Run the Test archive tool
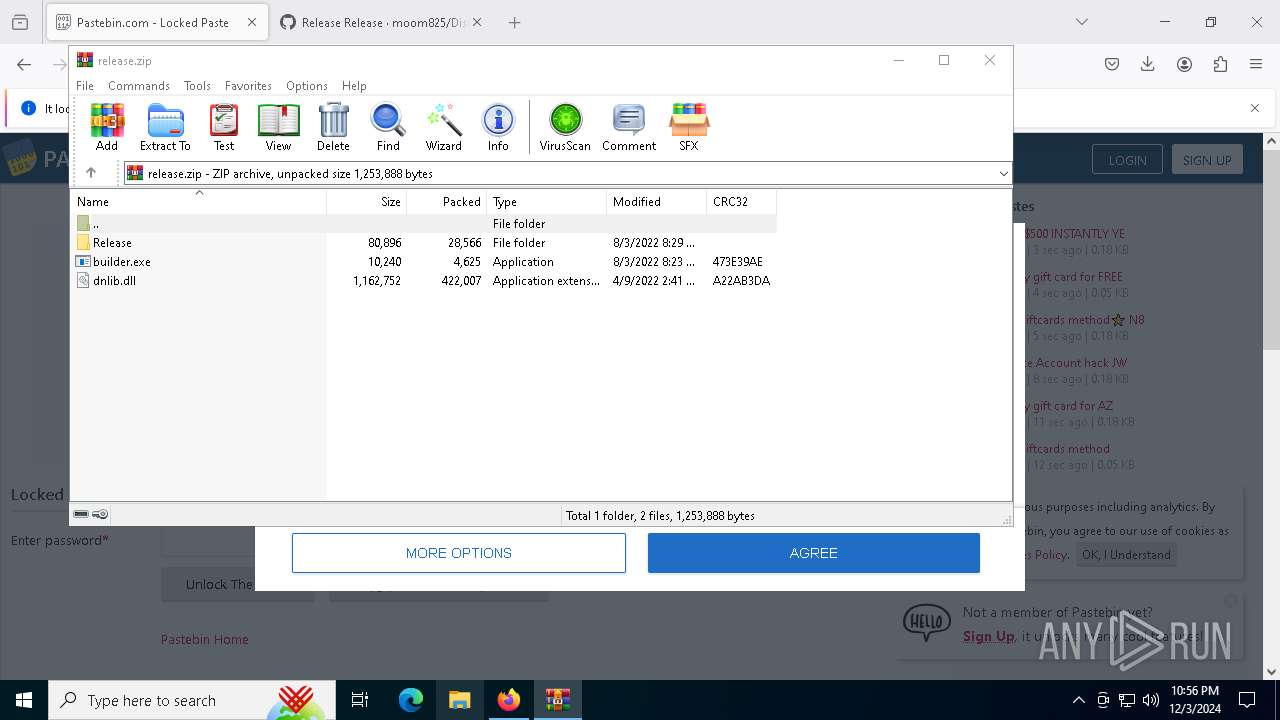This screenshot has width=1280, height=720. 224,127
